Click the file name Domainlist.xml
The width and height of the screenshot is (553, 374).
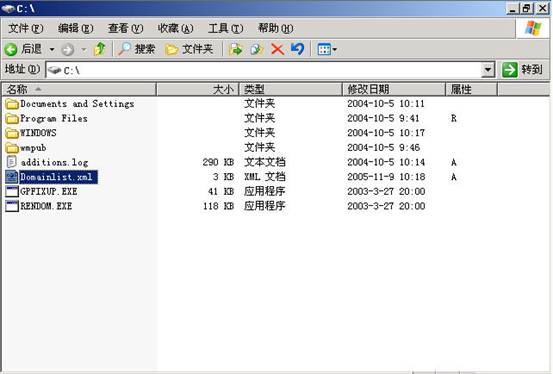(x=56, y=177)
